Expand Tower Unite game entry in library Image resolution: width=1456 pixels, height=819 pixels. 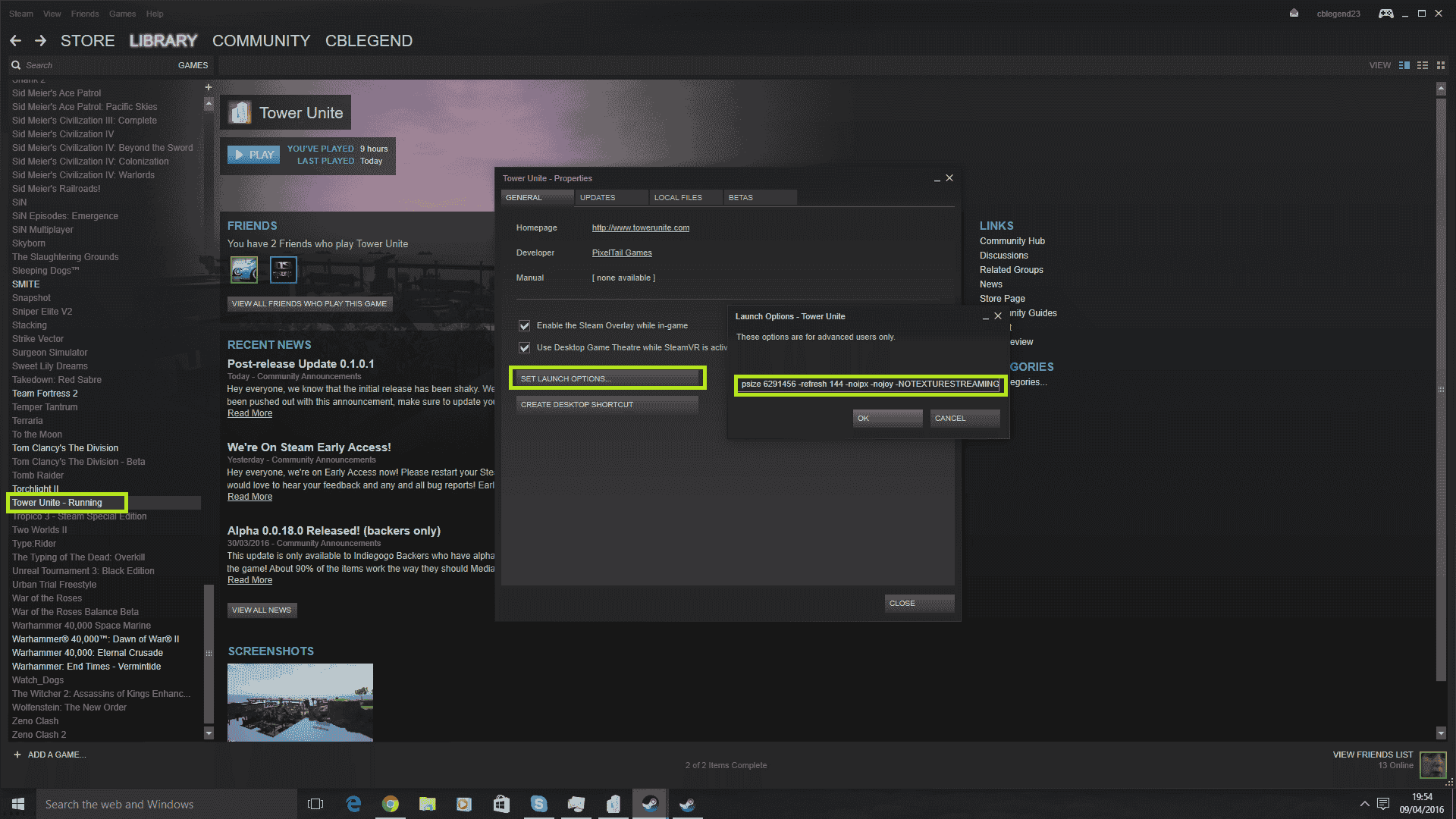pos(57,502)
